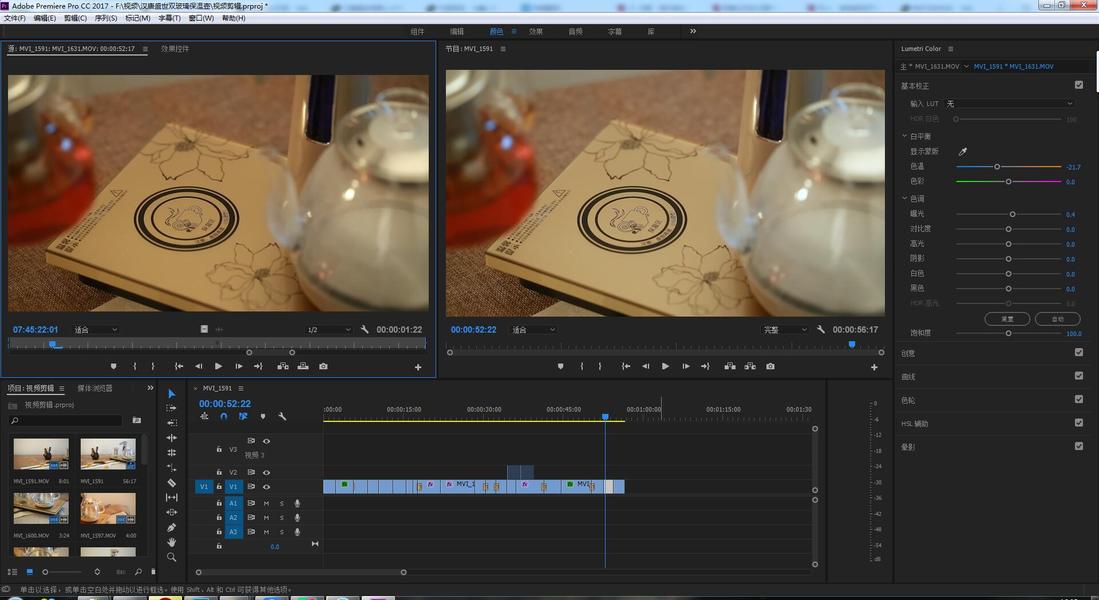Add marker in timeline header
Image resolution: width=1099 pixels, height=600 pixels.
point(263,416)
